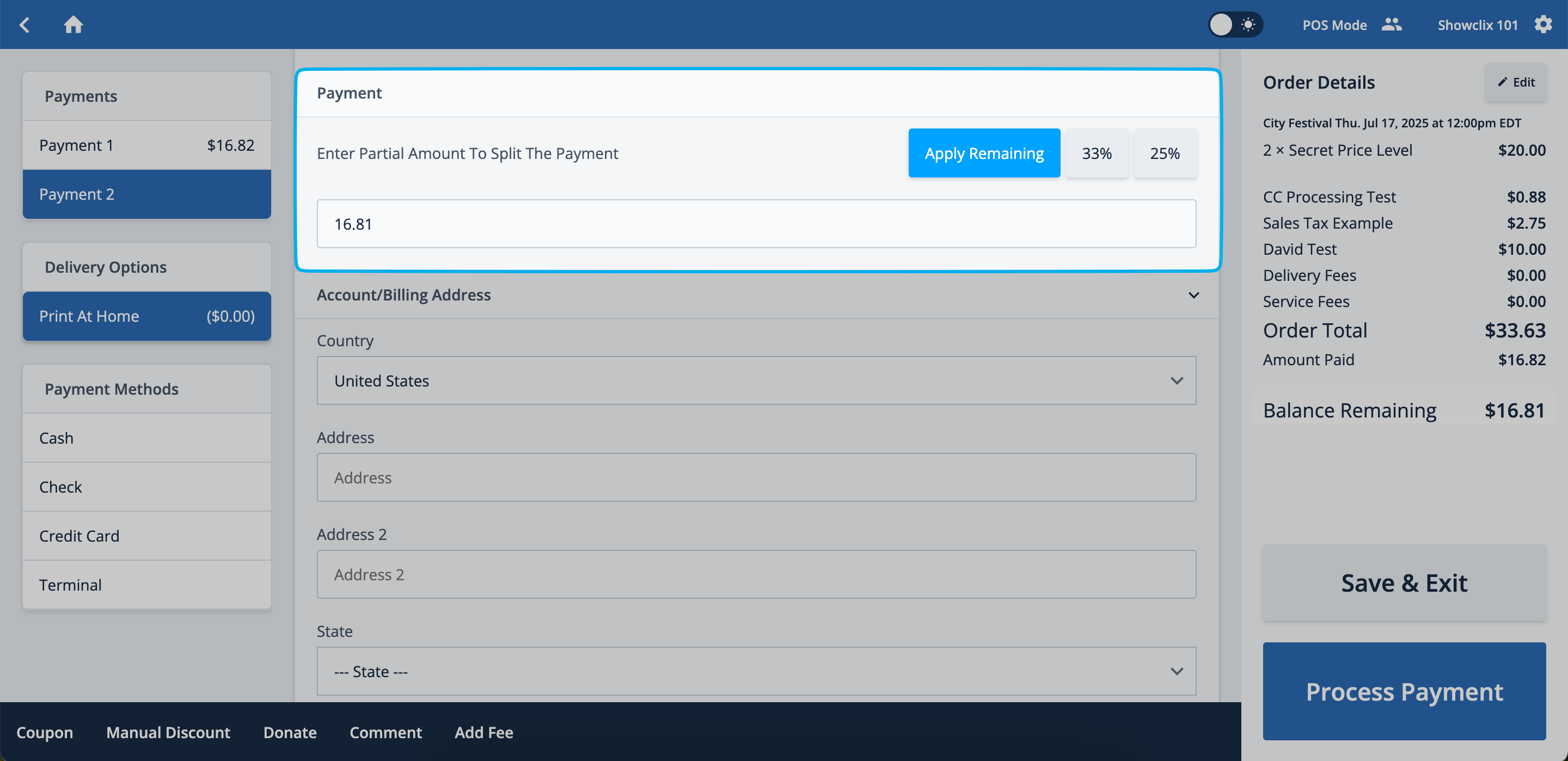
Task: Choose Credit Card payment method
Action: pos(146,536)
